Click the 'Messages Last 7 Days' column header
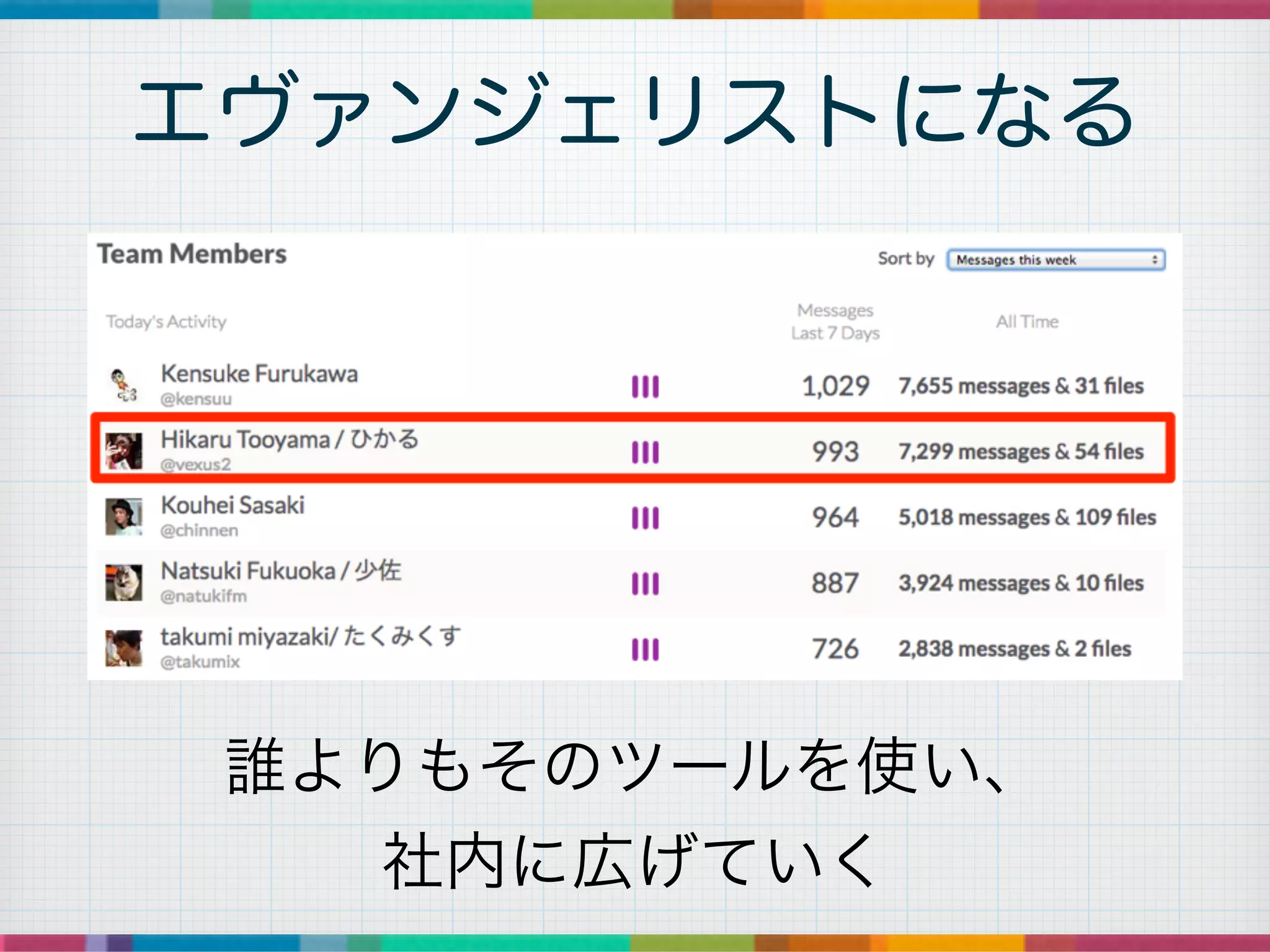 [x=835, y=321]
